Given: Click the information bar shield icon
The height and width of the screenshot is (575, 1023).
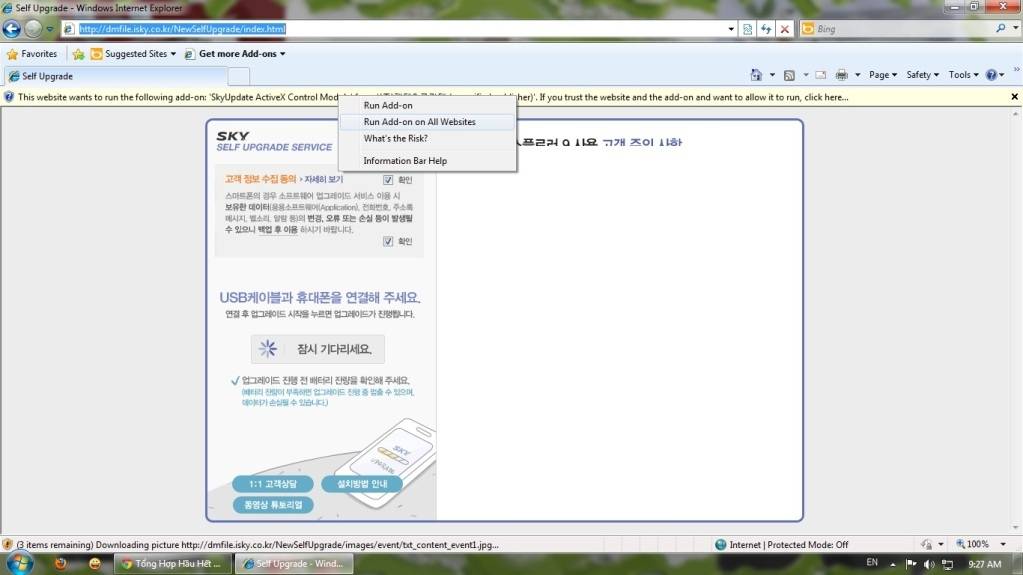Looking at the screenshot, I should [x=8, y=97].
